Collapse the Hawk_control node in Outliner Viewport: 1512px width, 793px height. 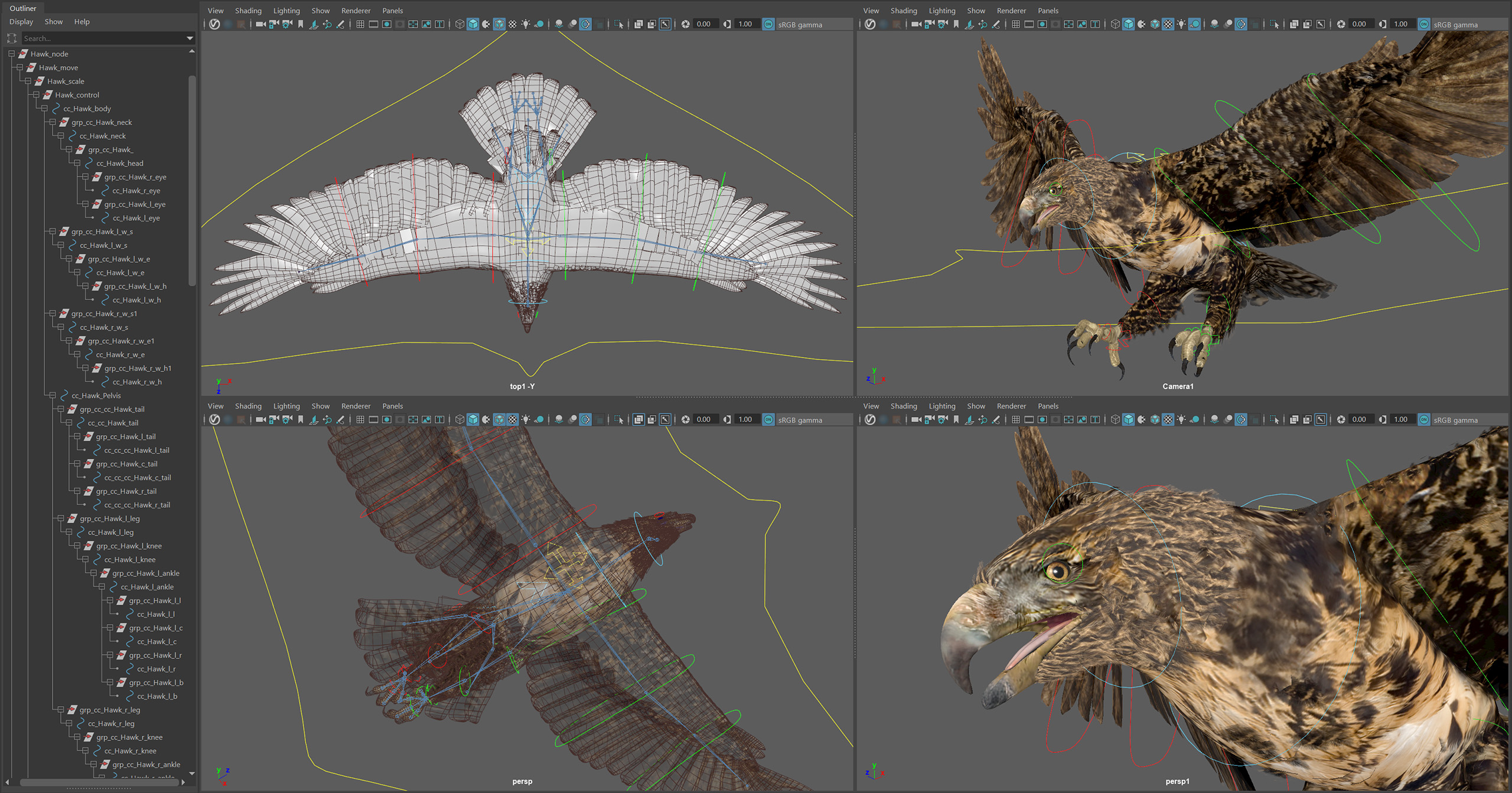(36, 94)
